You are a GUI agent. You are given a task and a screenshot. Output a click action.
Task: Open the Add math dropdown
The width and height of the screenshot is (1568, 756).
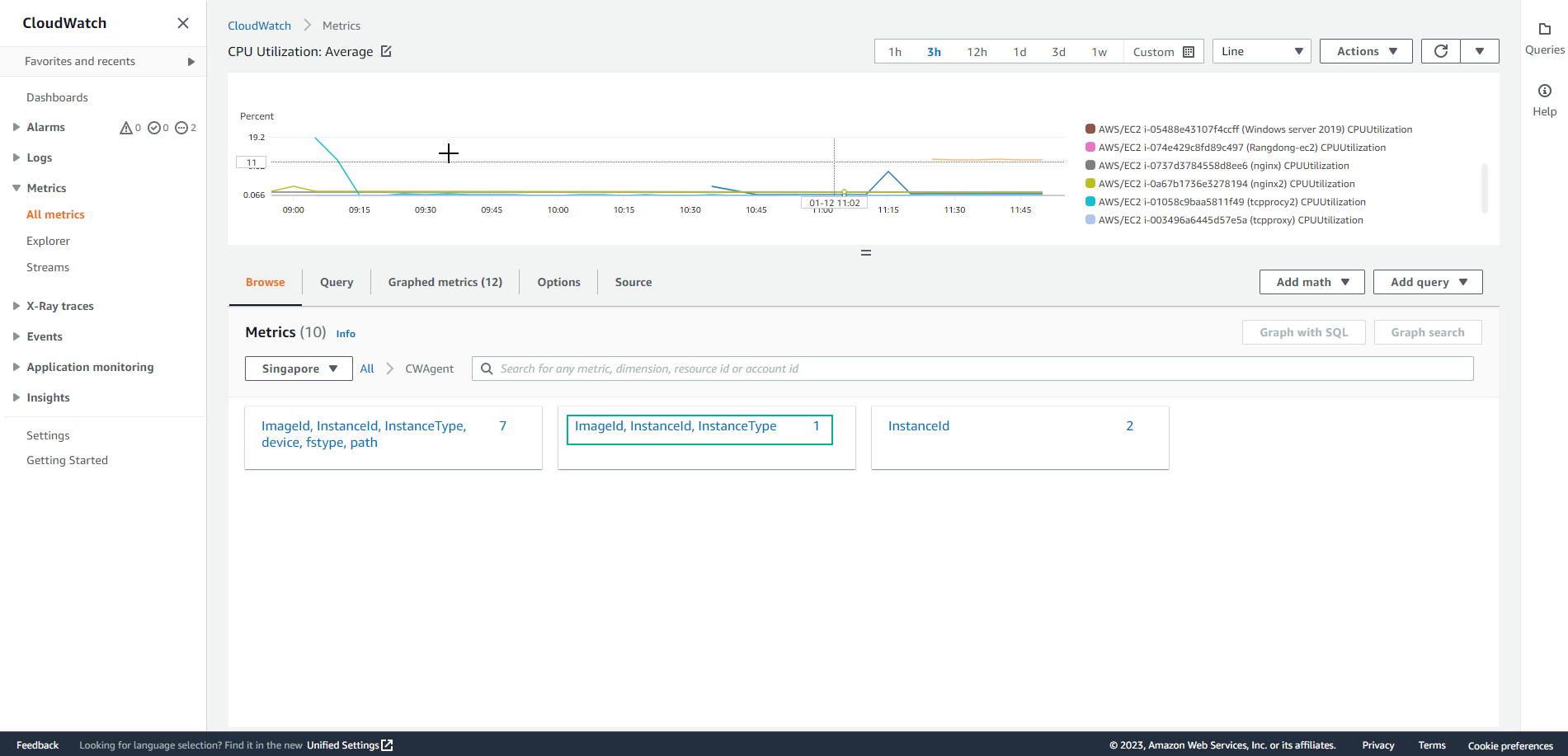pos(1311,282)
